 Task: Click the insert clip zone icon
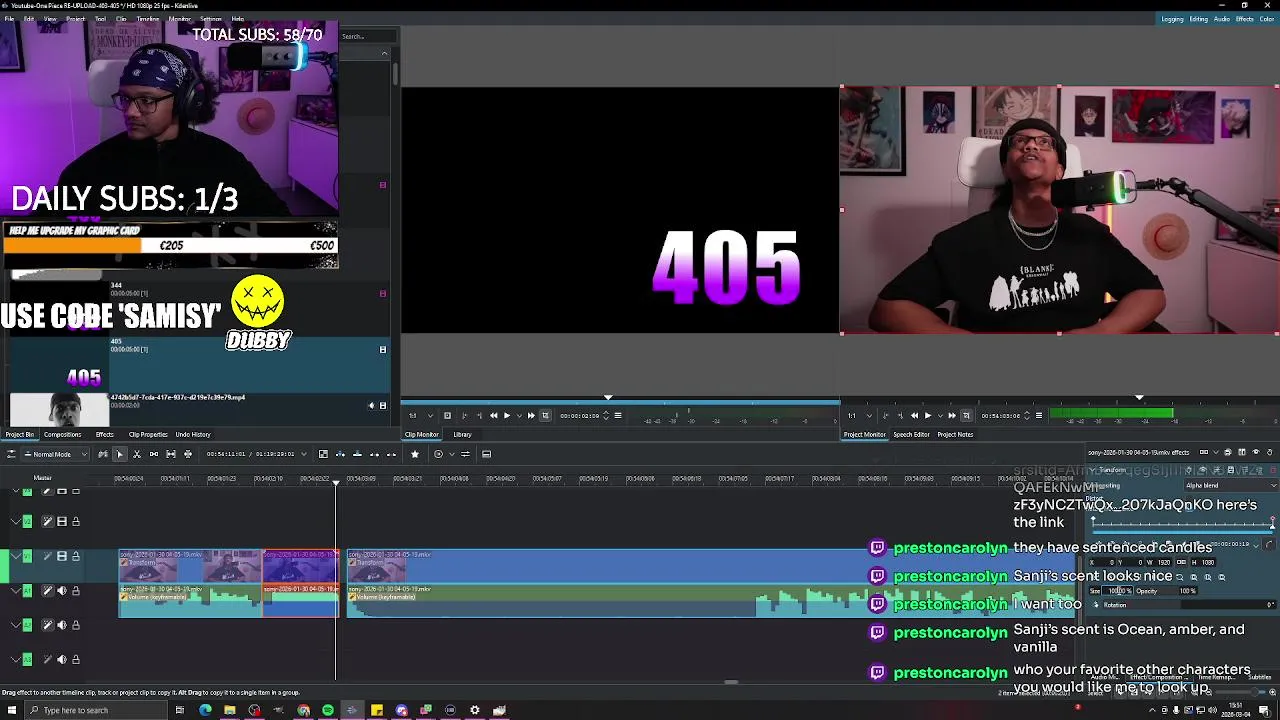click(x=340, y=454)
